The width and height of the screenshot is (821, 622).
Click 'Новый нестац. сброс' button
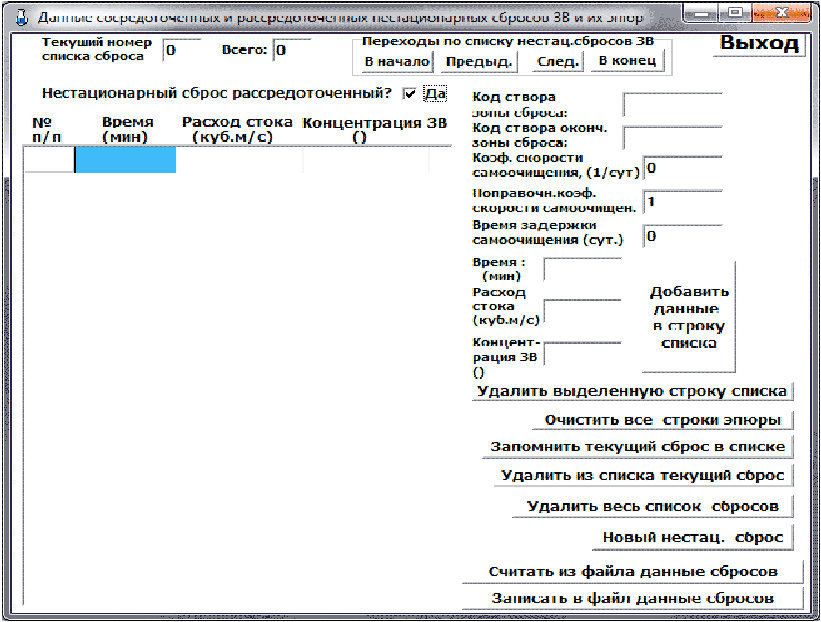tap(693, 538)
